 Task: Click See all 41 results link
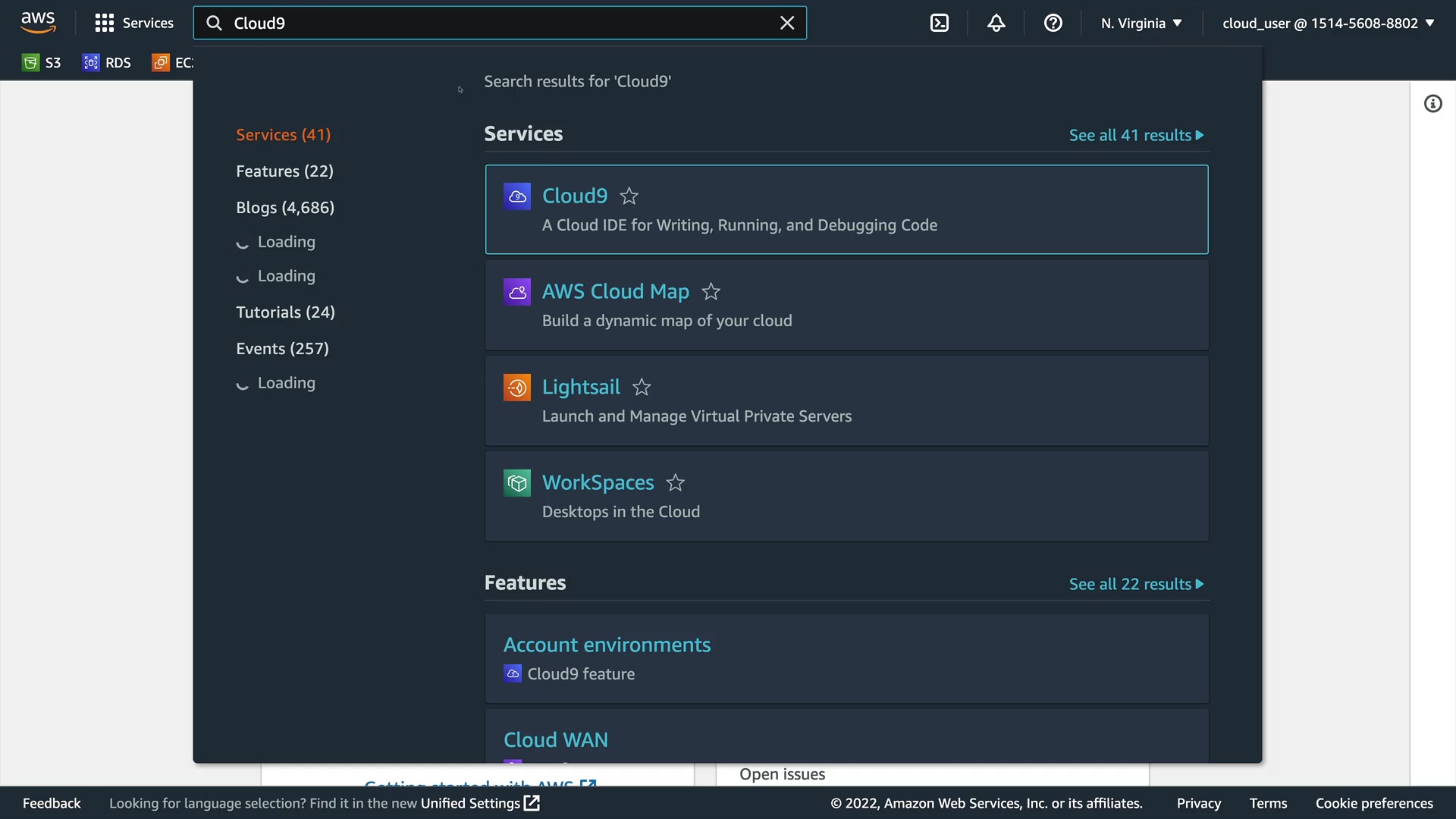pos(1136,135)
